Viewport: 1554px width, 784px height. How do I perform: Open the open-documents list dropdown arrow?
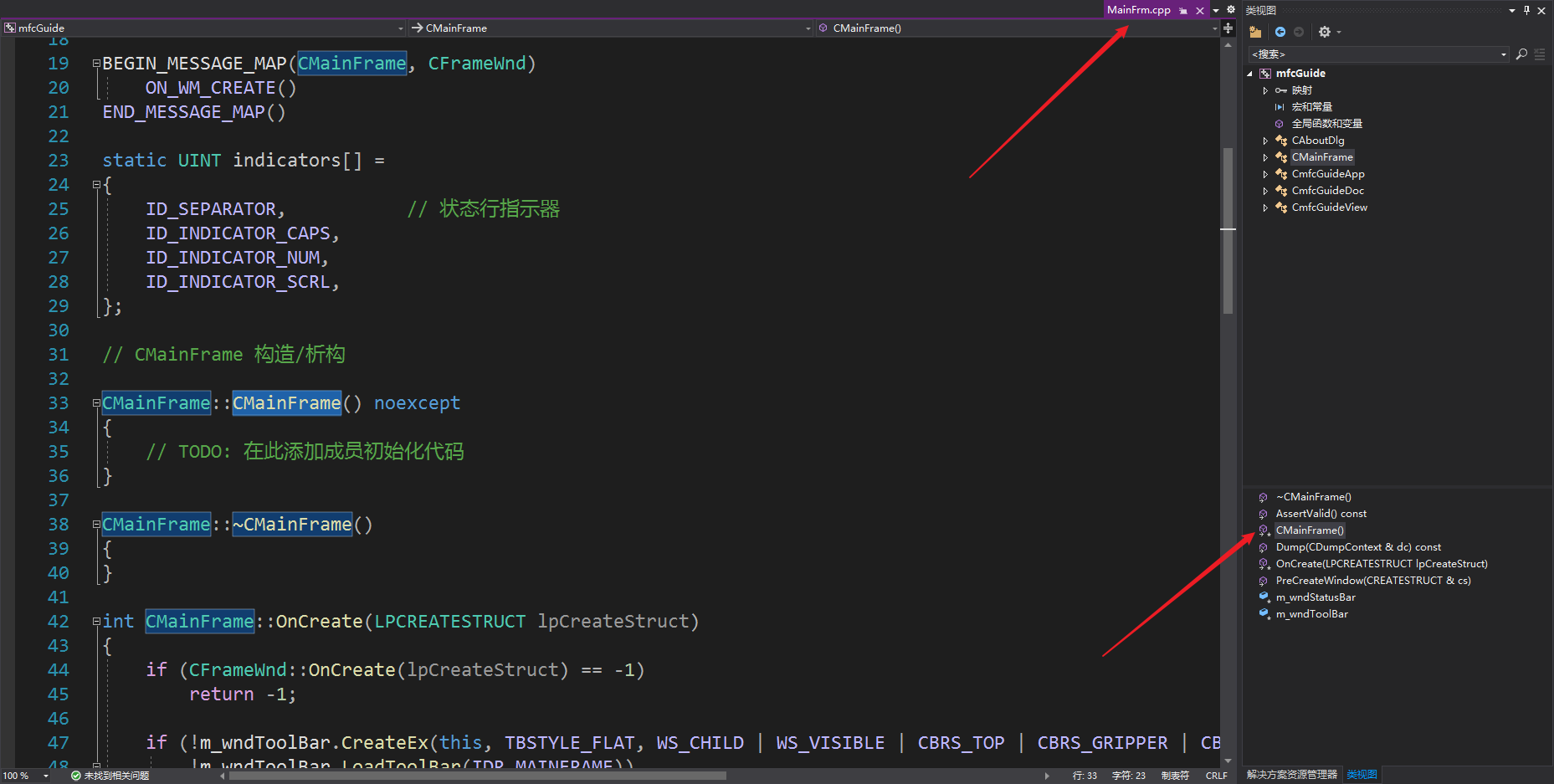1216,10
